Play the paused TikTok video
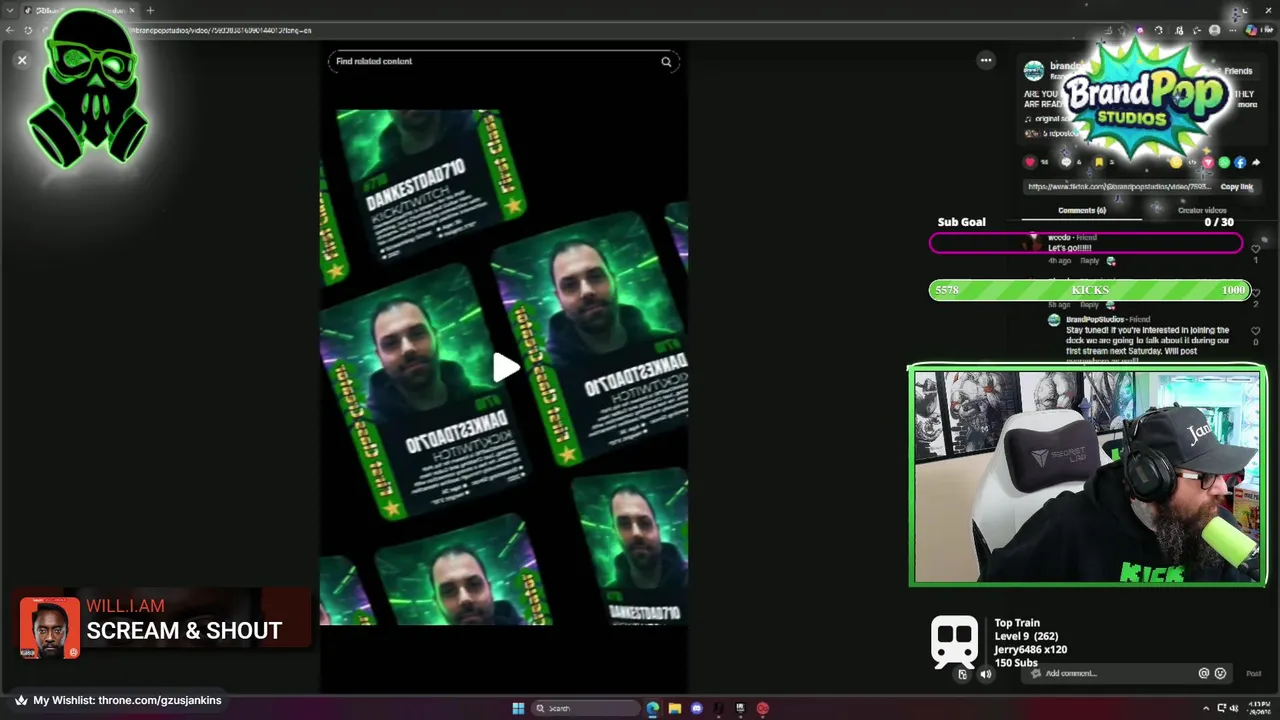1280x720 pixels. [x=505, y=368]
